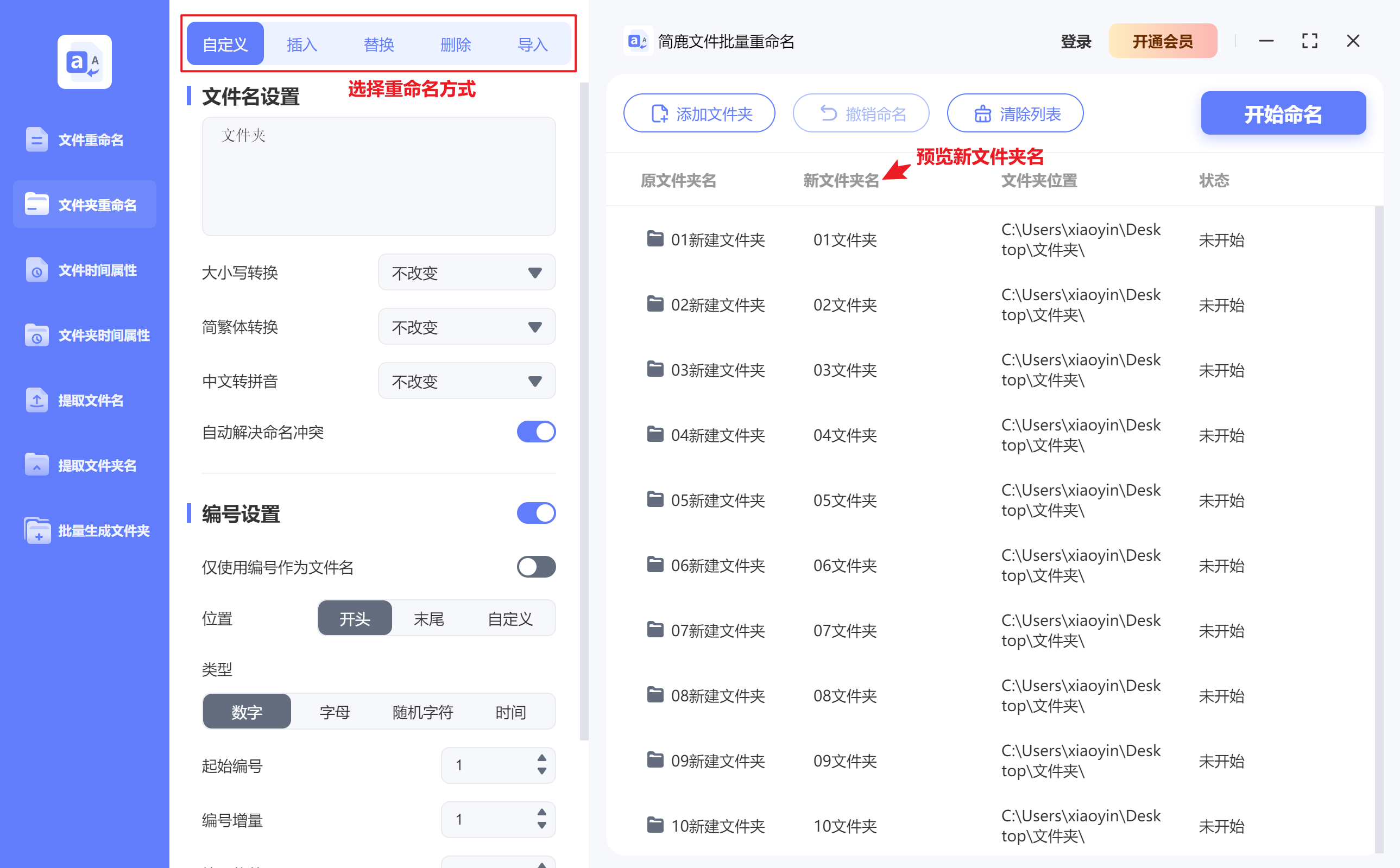1400x868 pixels.
Task: Open the 中文转拼音 dropdown
Action: pos(466,381)
